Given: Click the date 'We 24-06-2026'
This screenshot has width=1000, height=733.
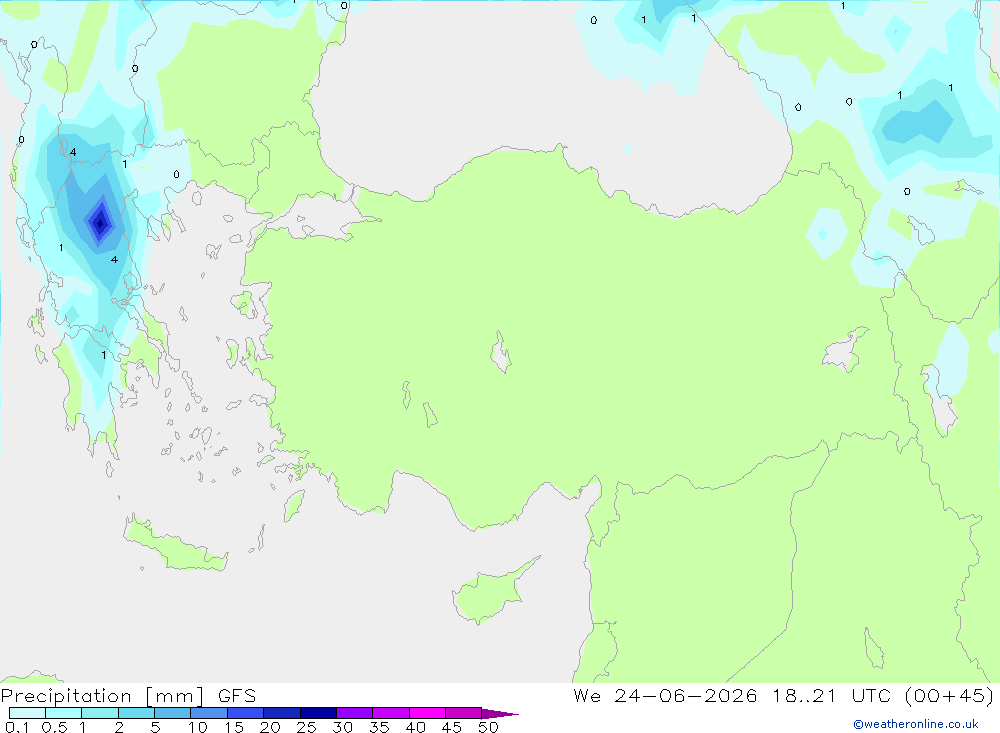Looking at the screenshot, I should click(x=665, y=695).
